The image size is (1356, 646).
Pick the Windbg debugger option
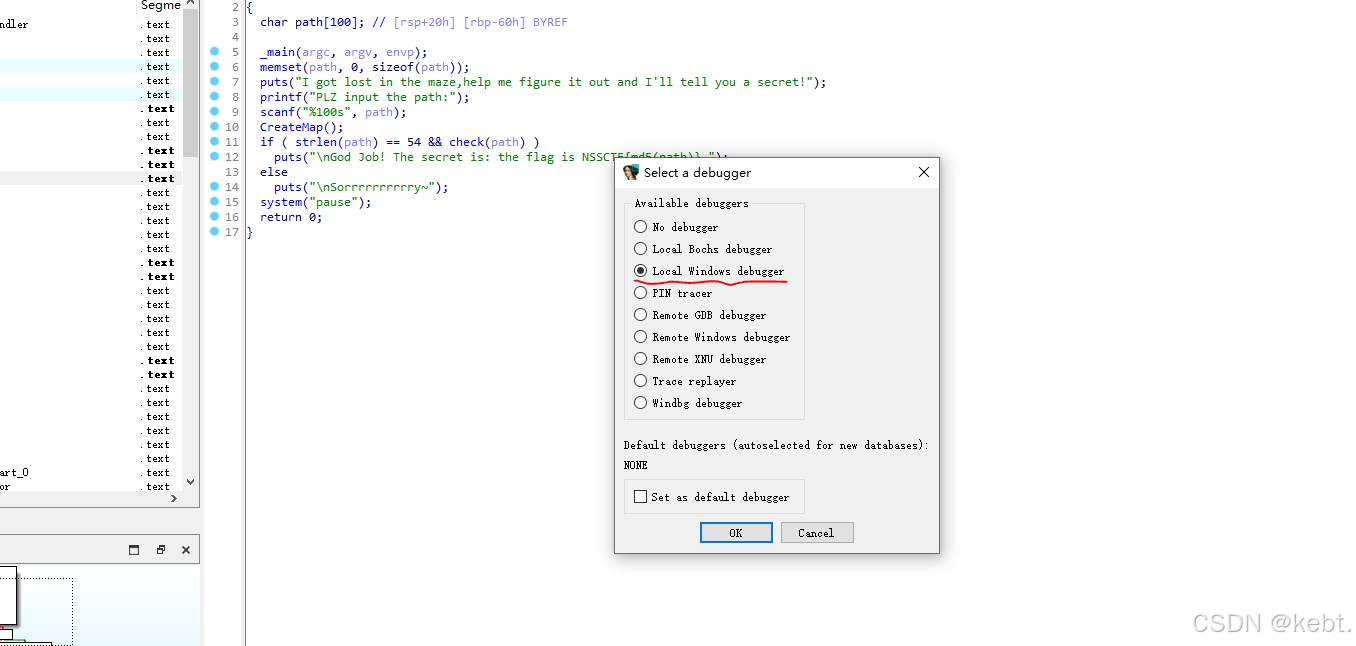tap(640, 403)
